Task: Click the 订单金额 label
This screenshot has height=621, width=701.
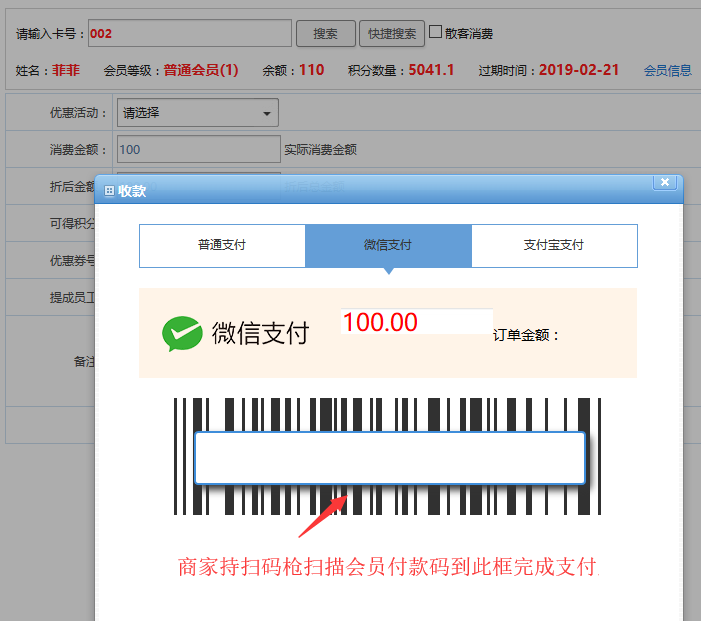Action: [526, 335]
